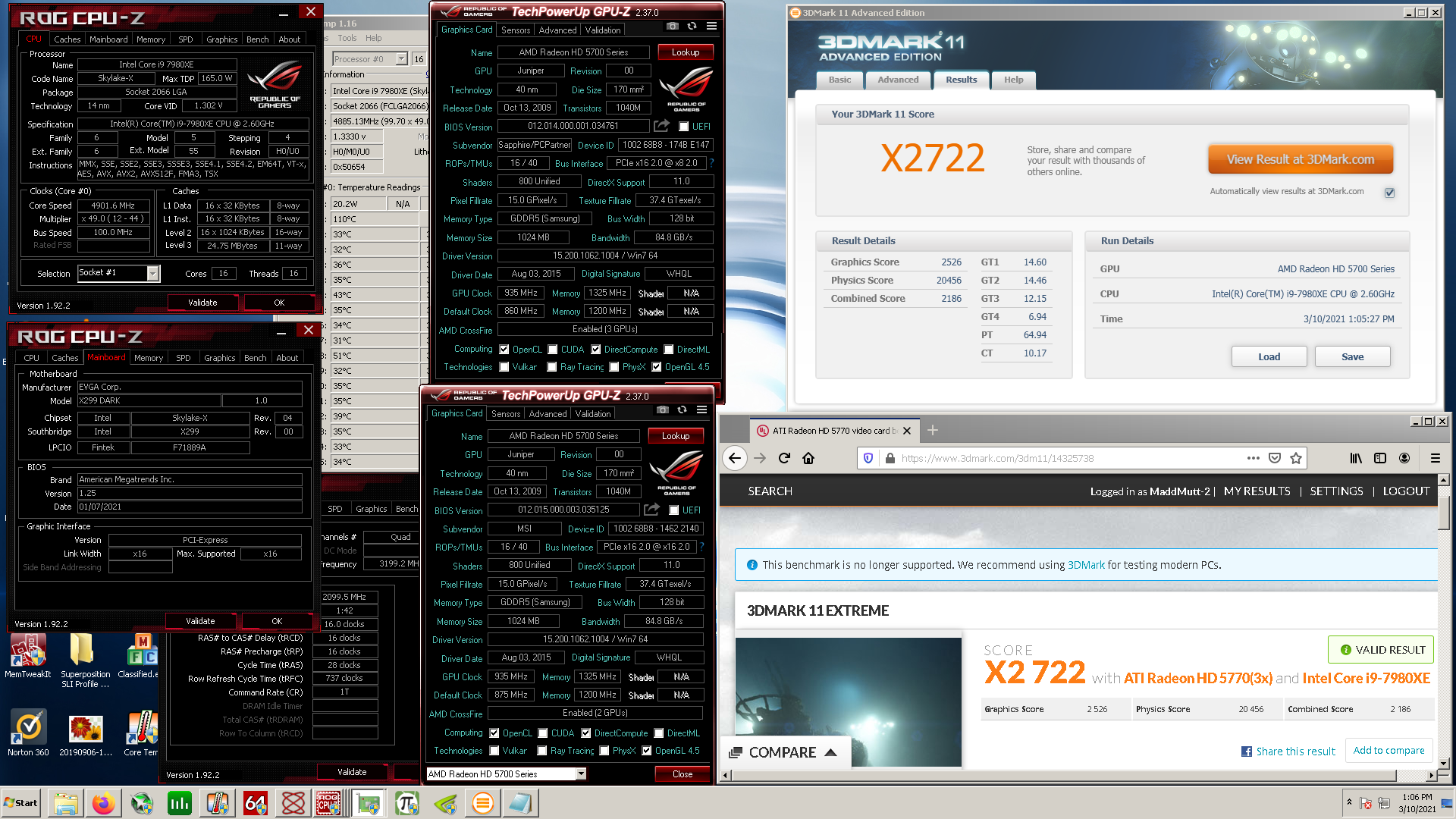Toggle the CUDA checkbox in the top GPU-Z window
Viewport: 1456px width, 819px height.
[x=553, y=350]
